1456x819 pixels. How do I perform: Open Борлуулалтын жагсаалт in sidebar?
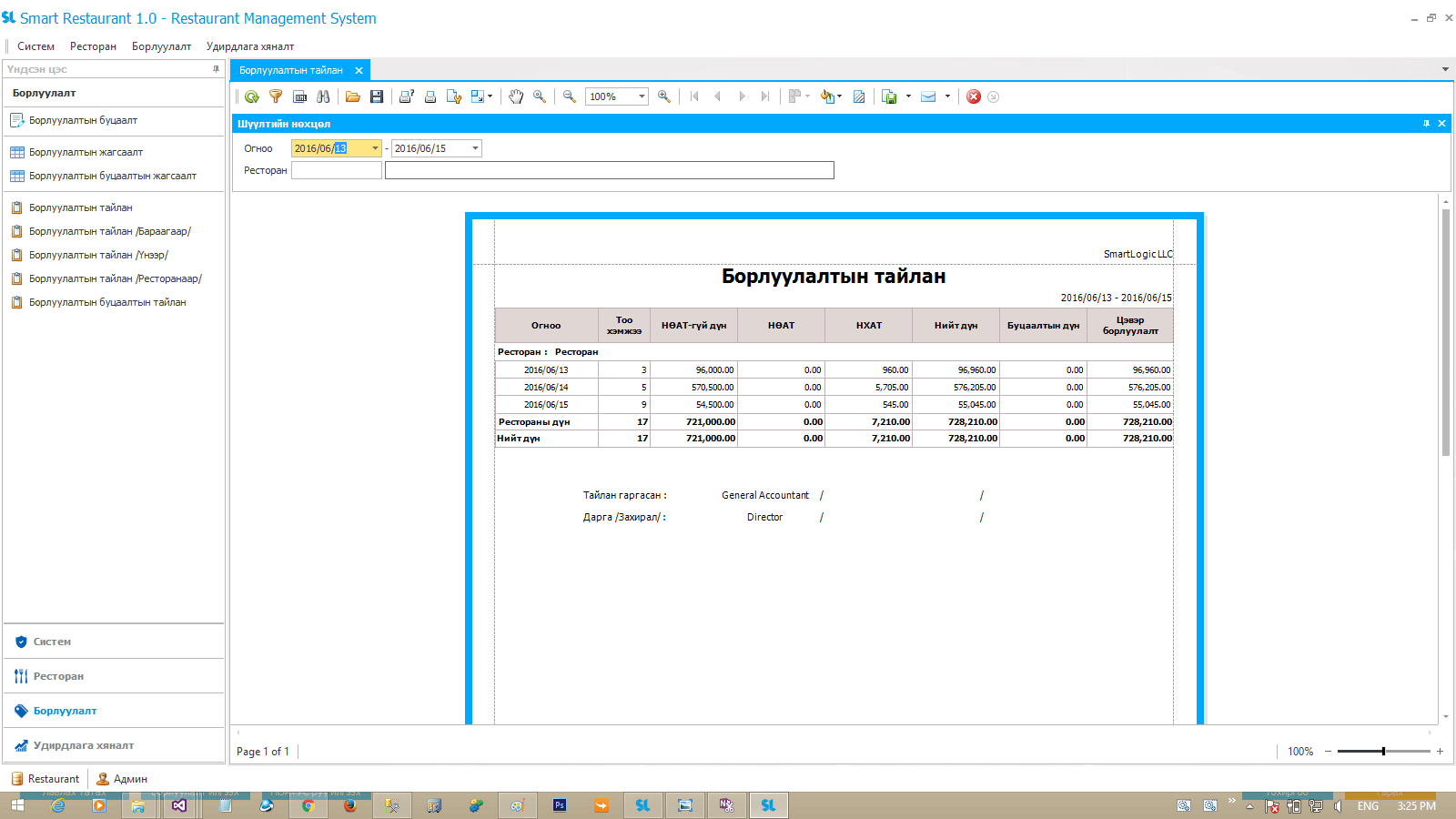tap(86, 152)
